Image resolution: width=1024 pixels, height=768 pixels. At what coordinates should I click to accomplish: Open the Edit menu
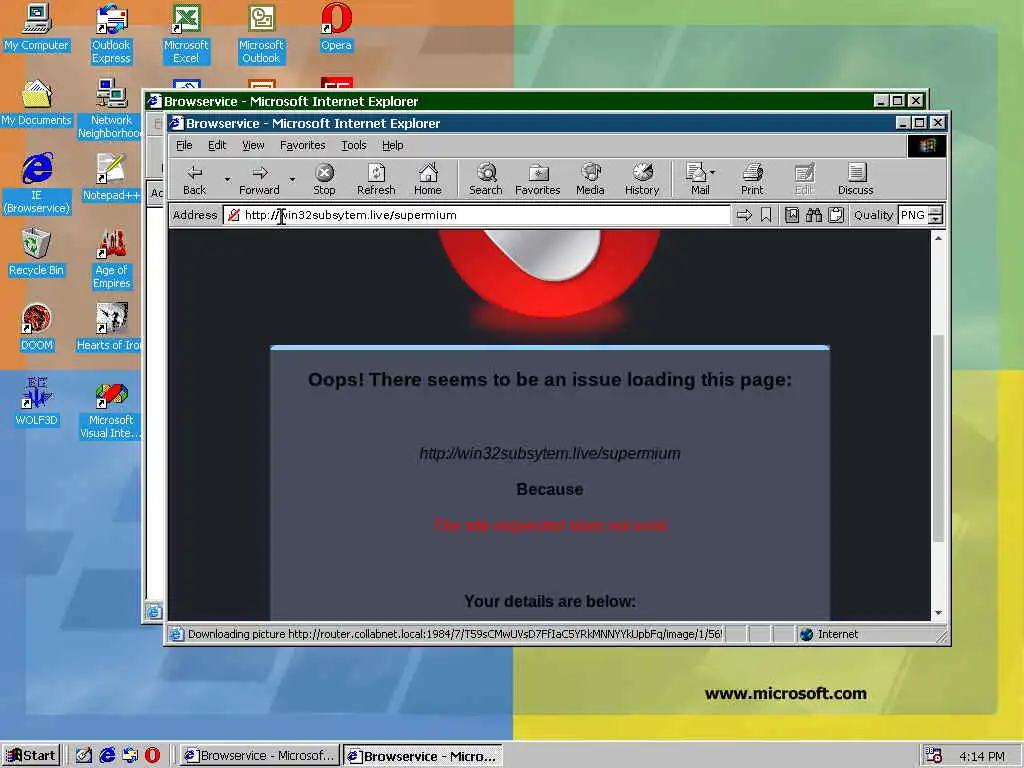pyautogui.click(x=217, y=145)
